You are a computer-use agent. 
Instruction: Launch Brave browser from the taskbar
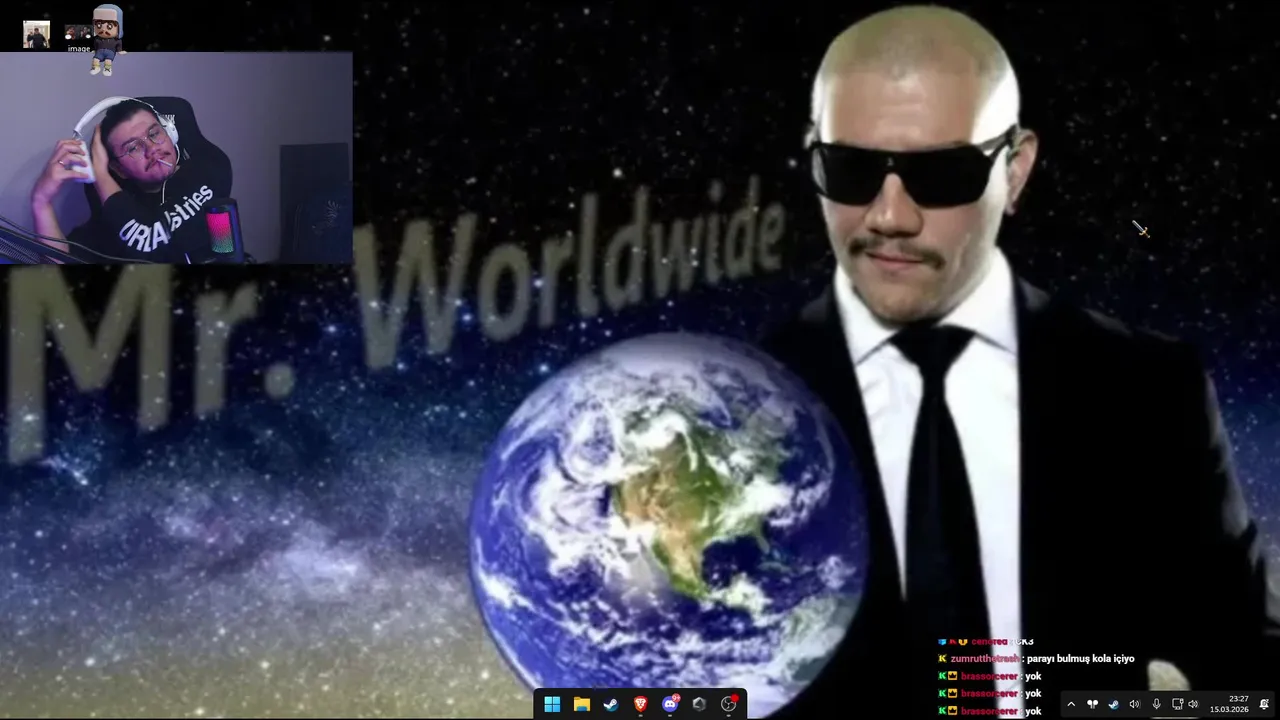(x=640, y=704)
